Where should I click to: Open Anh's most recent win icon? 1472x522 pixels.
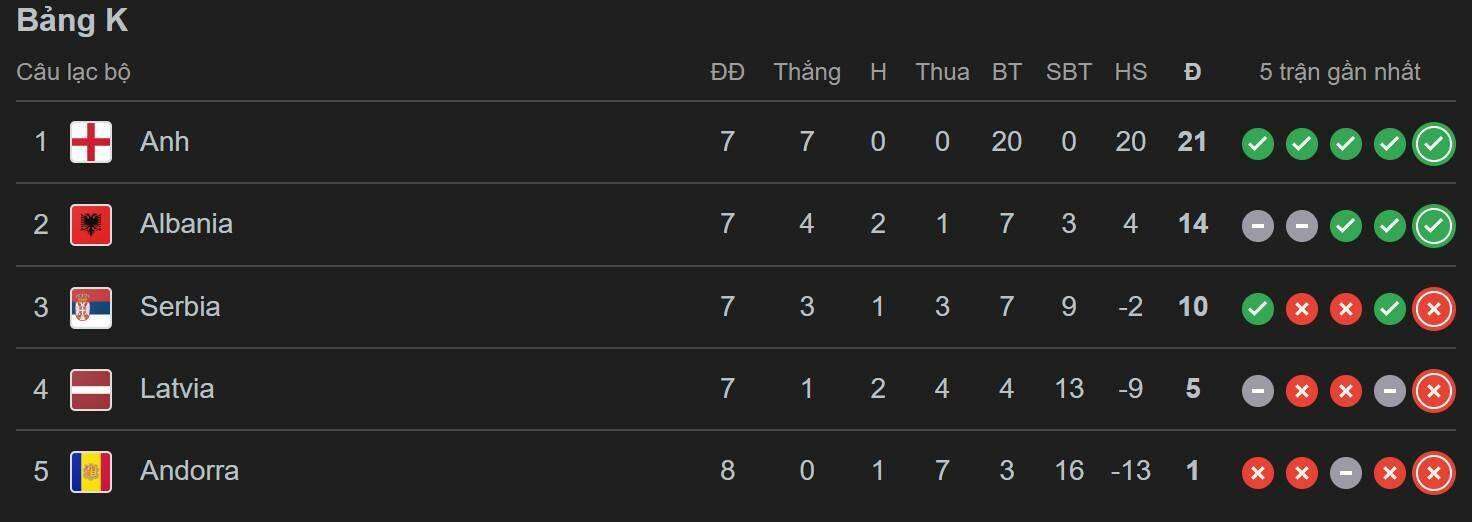[1433, 144]
